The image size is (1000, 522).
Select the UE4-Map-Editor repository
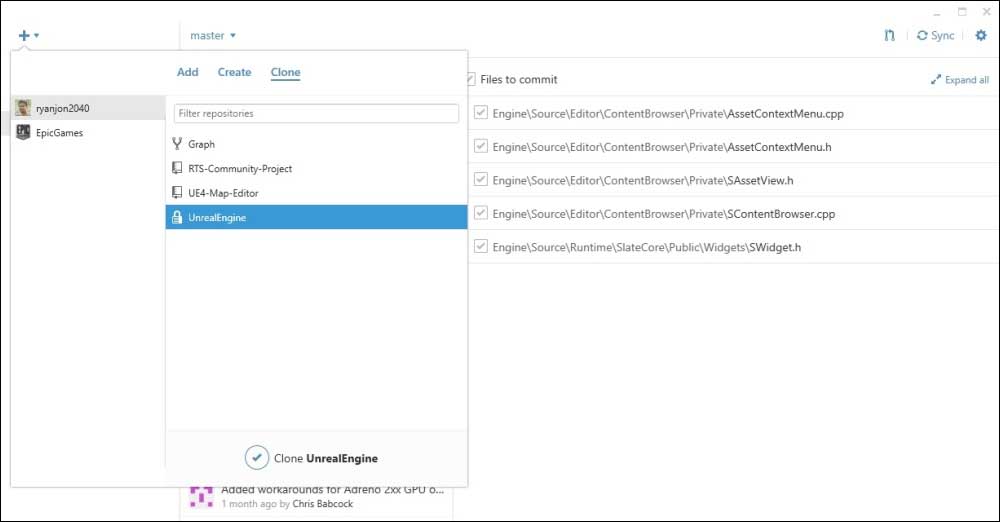tap(316, 193)
